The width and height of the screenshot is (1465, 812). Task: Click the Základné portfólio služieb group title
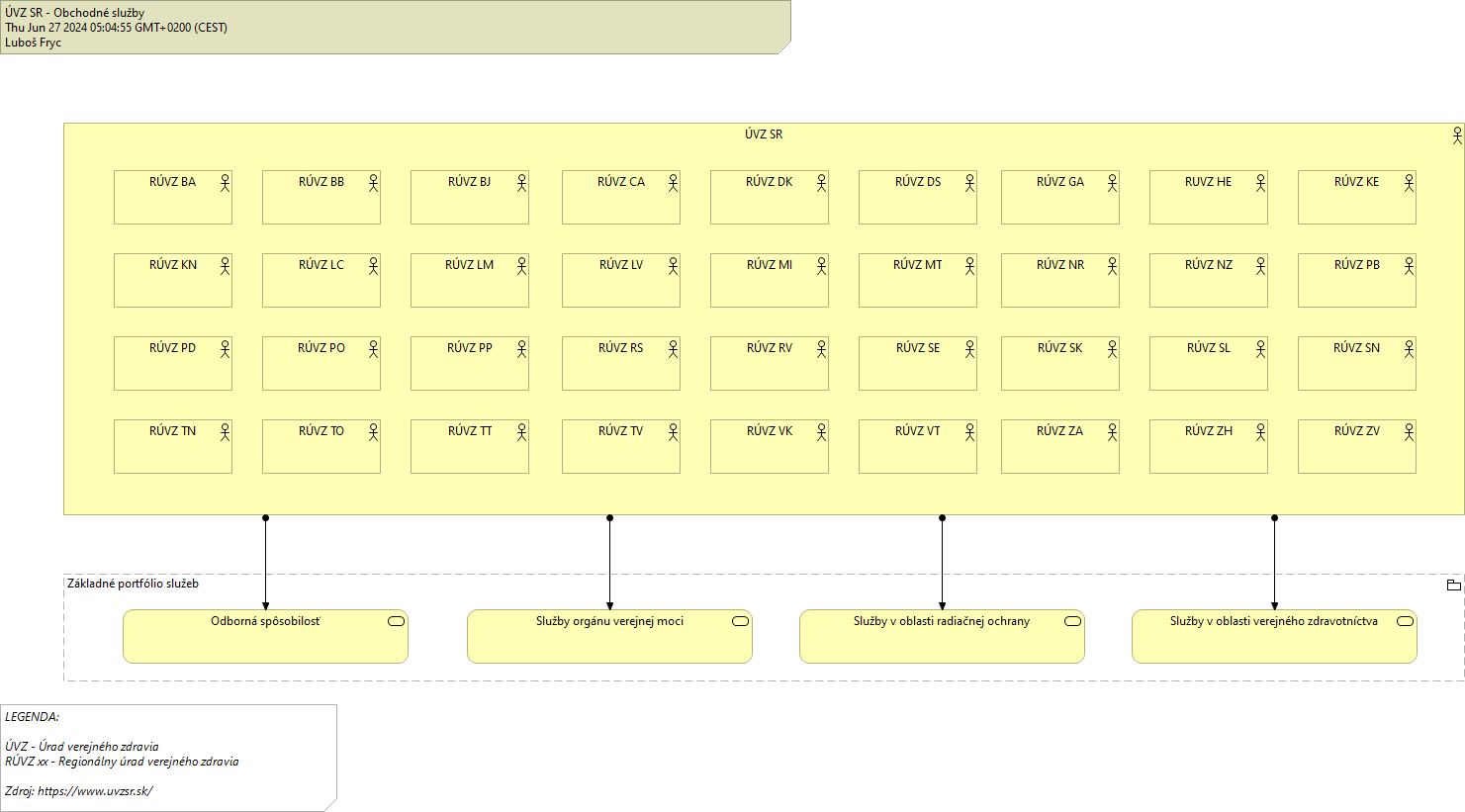point(133,584)
